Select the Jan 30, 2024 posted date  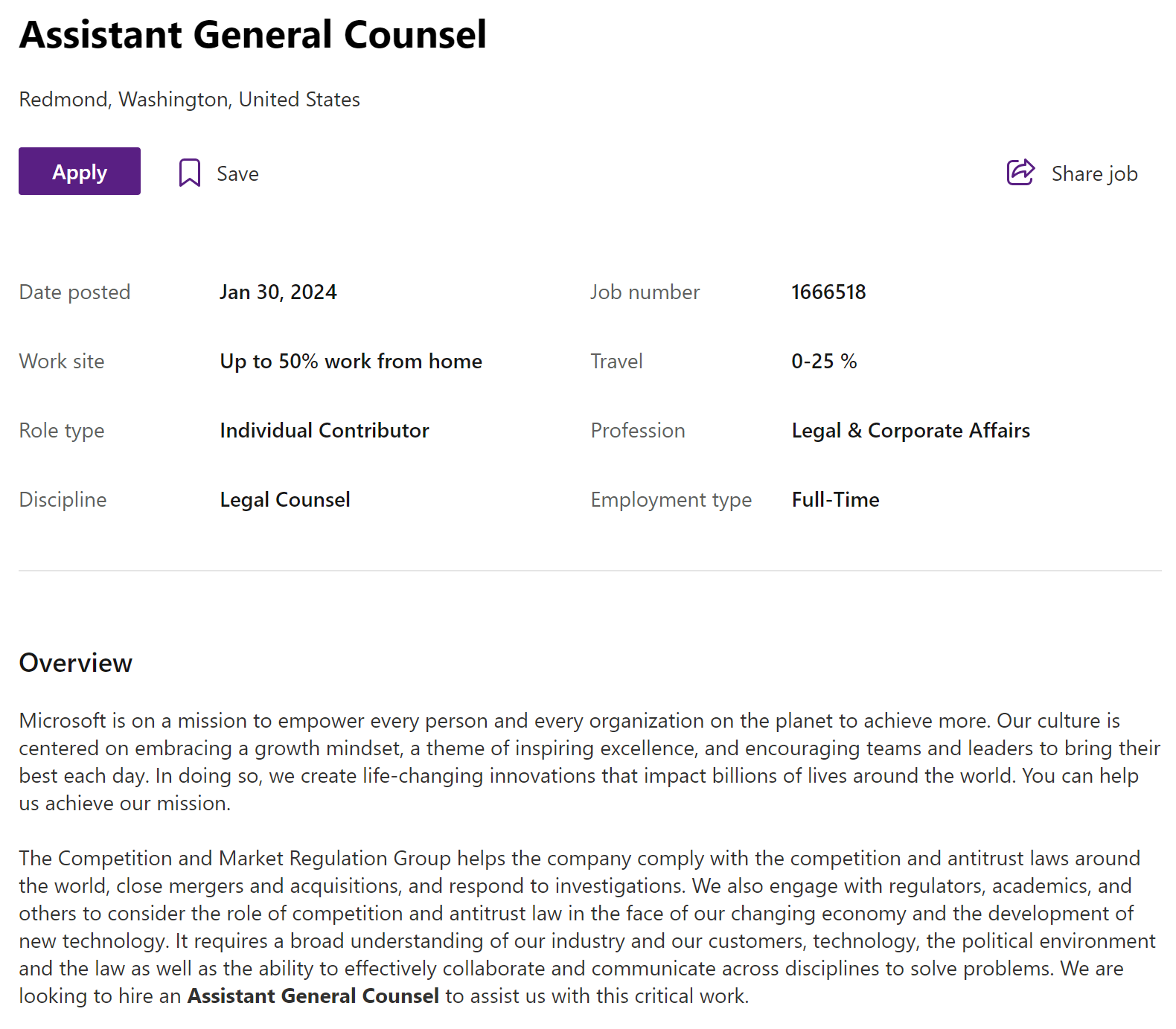click(x=278, y=292)
